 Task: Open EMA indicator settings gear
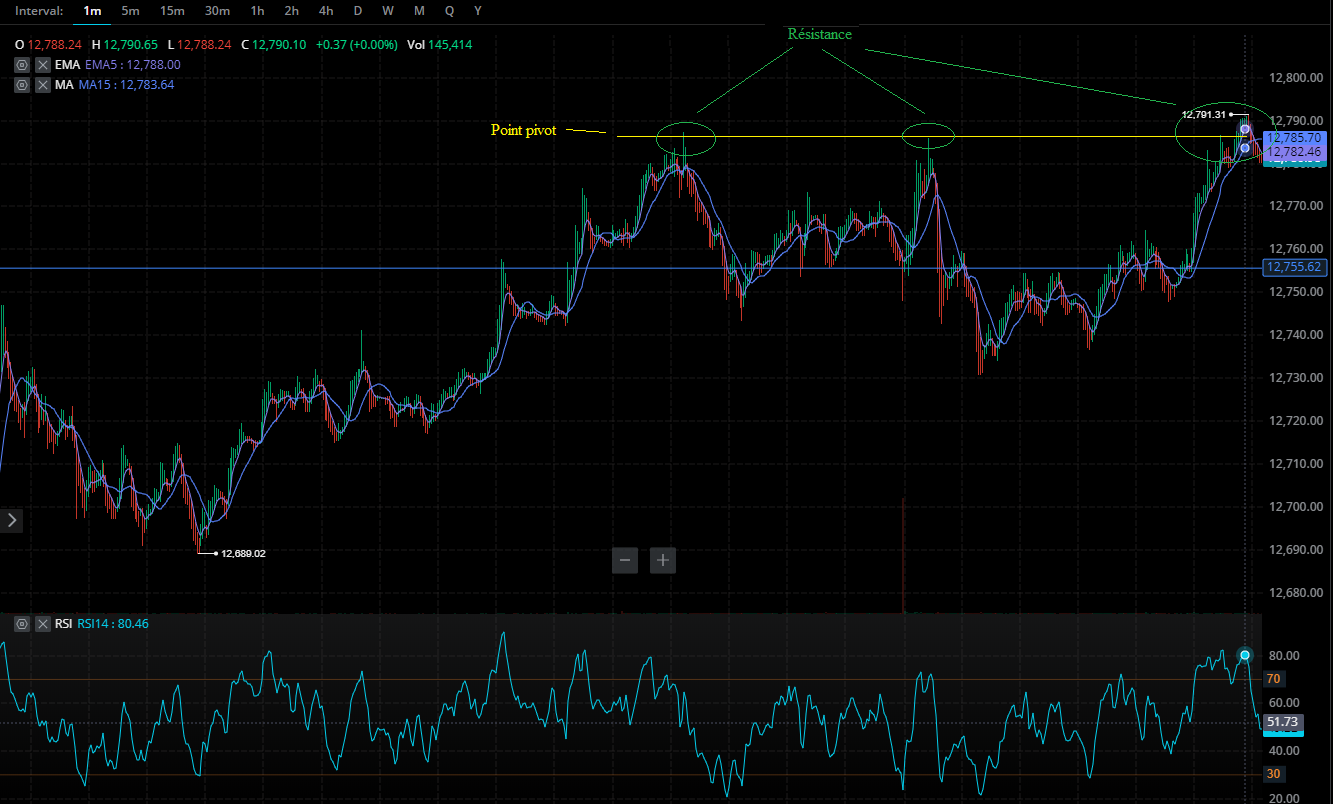[x=22, y=64]
